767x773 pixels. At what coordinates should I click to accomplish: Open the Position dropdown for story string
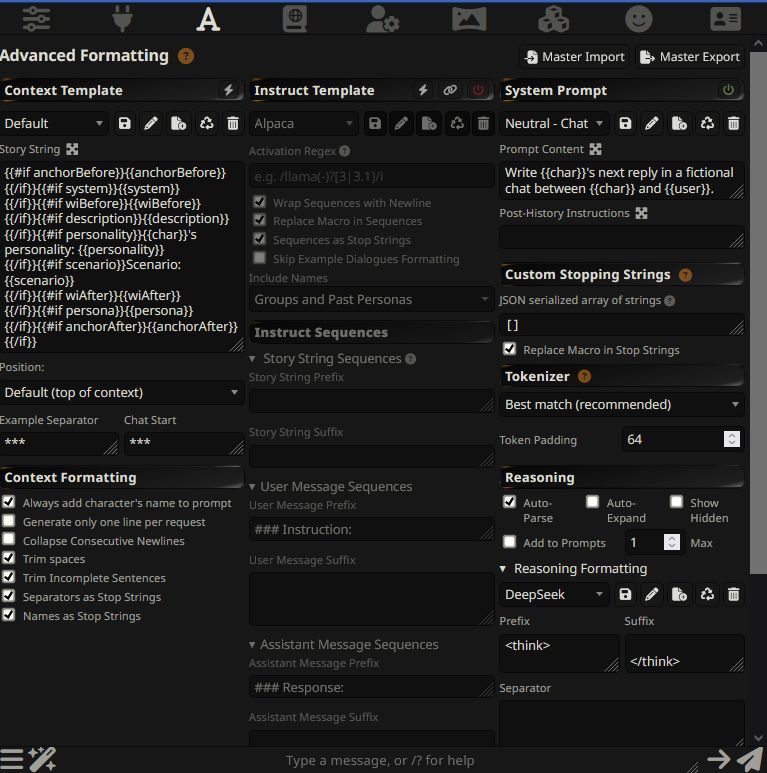pos(122,392)
